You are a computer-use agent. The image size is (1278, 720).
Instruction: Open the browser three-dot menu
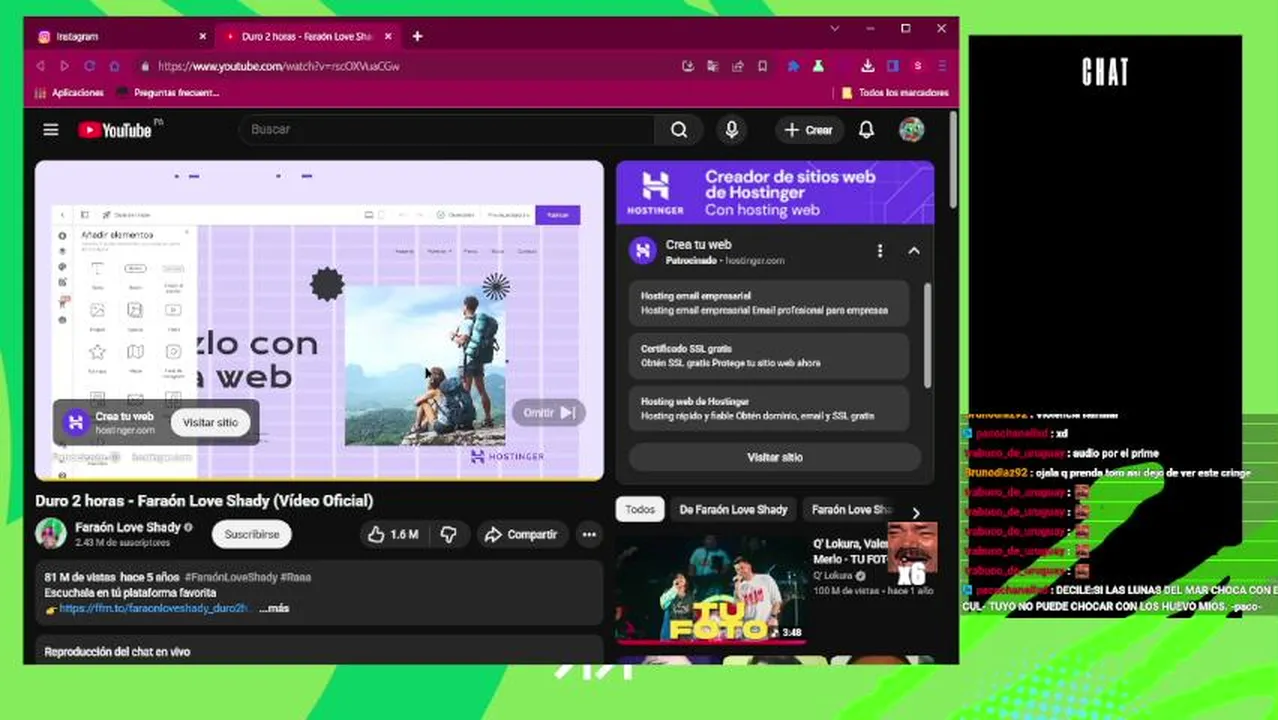click(942, 66)
